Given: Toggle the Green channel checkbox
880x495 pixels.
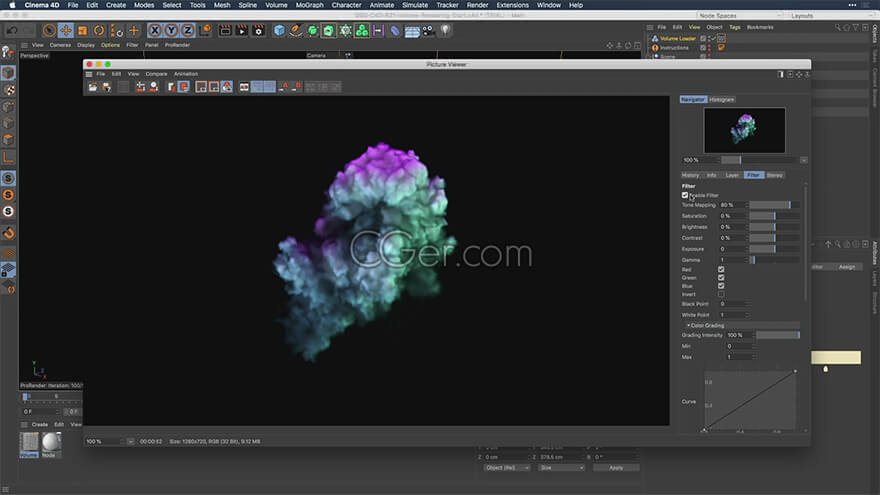Looking at the screenshot, I should click(x=721, y=278).
